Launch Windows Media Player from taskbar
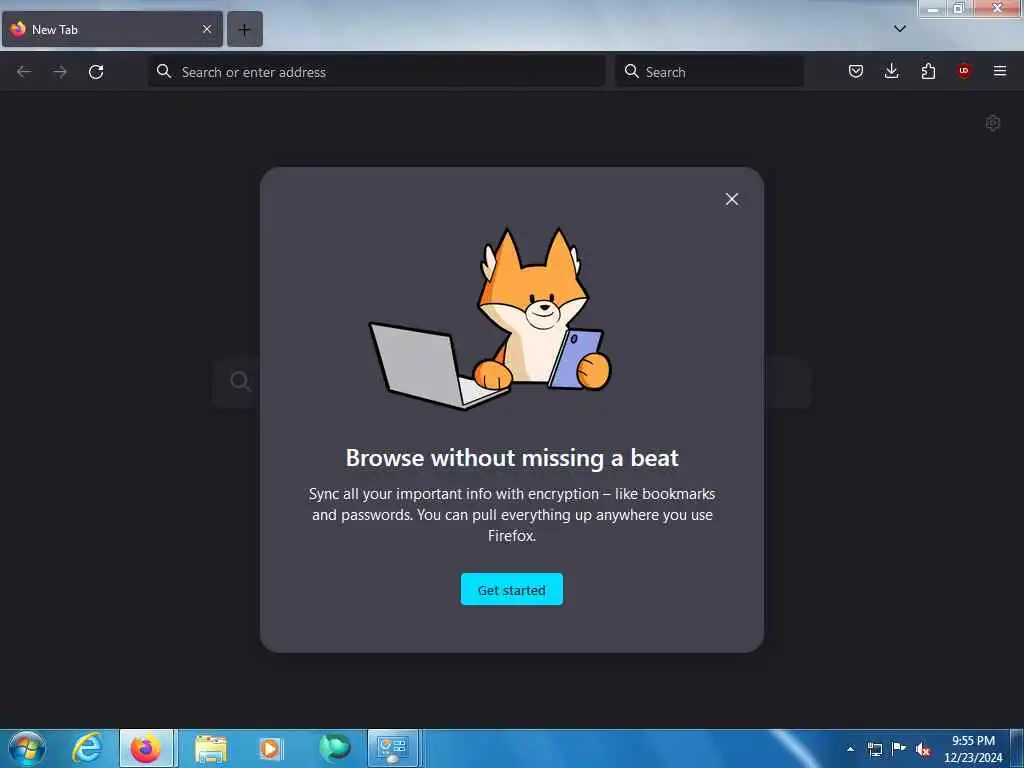 click(x=270, y=748)
